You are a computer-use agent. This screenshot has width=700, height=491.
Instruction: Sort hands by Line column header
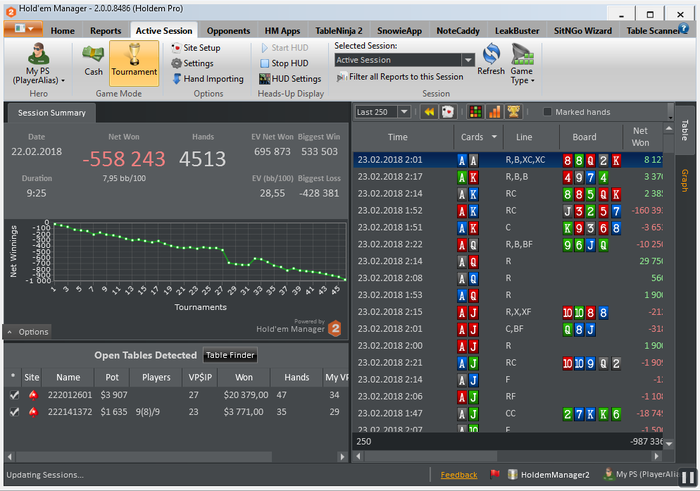(x=531, y=137)
